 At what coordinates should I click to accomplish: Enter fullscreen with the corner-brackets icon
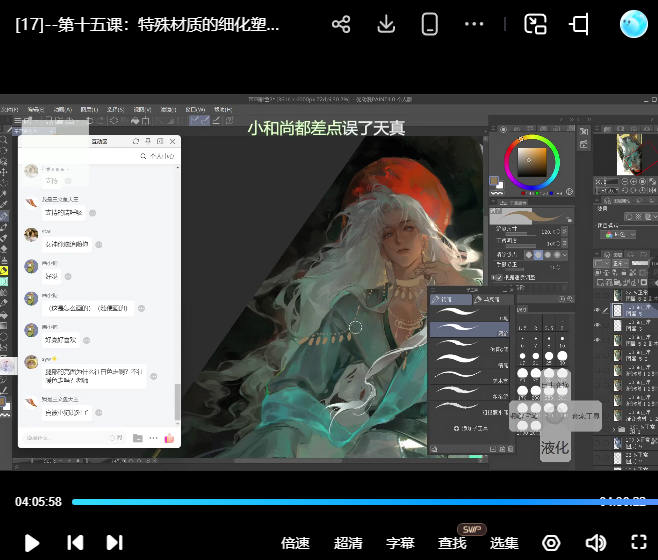click(x=639, y=542)
